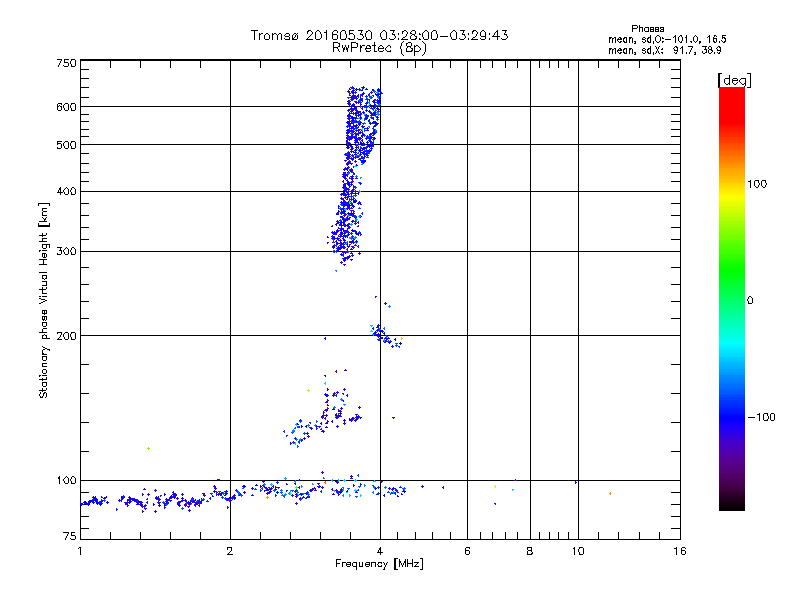Click the y-axis tick label '200'

66,336
